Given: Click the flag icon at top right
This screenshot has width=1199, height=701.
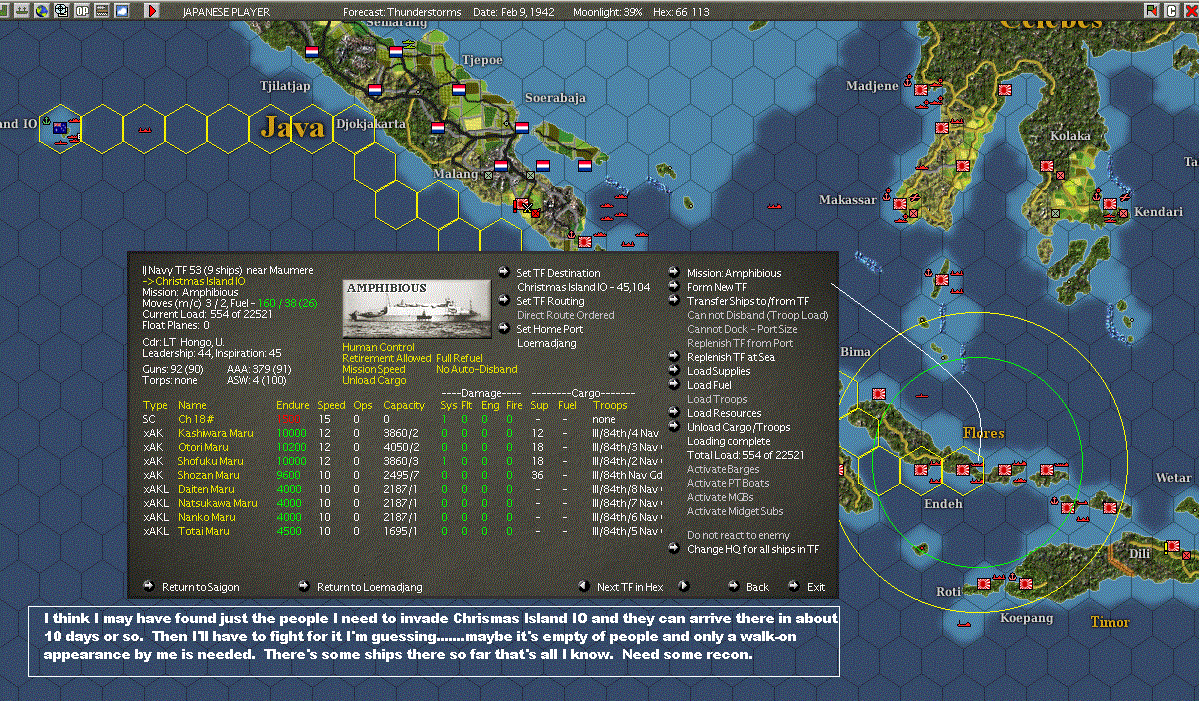Looking at the screenshot, I should click(1152, 10).
